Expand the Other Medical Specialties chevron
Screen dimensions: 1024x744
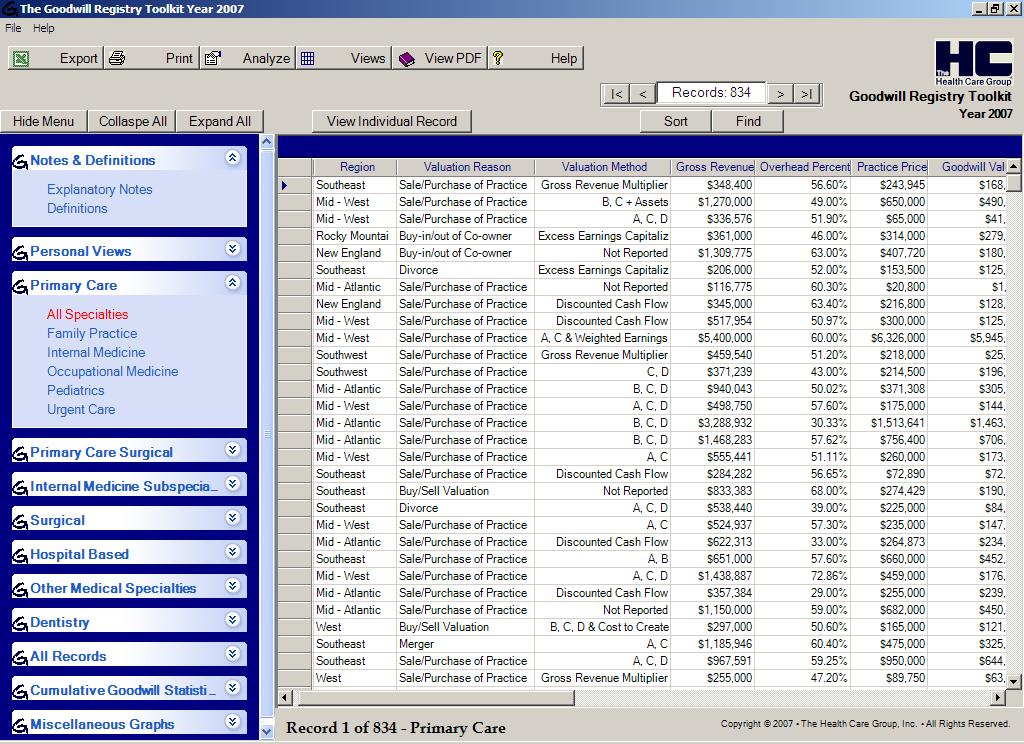tap(232, 585)
